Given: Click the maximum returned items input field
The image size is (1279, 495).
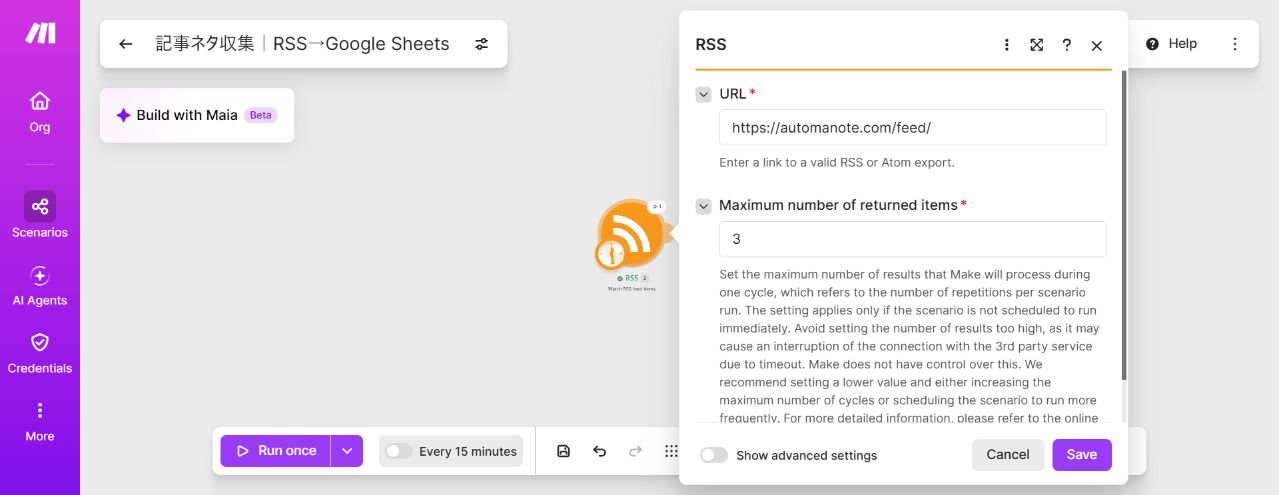Looking at the screenshot, I should [913, 239].
